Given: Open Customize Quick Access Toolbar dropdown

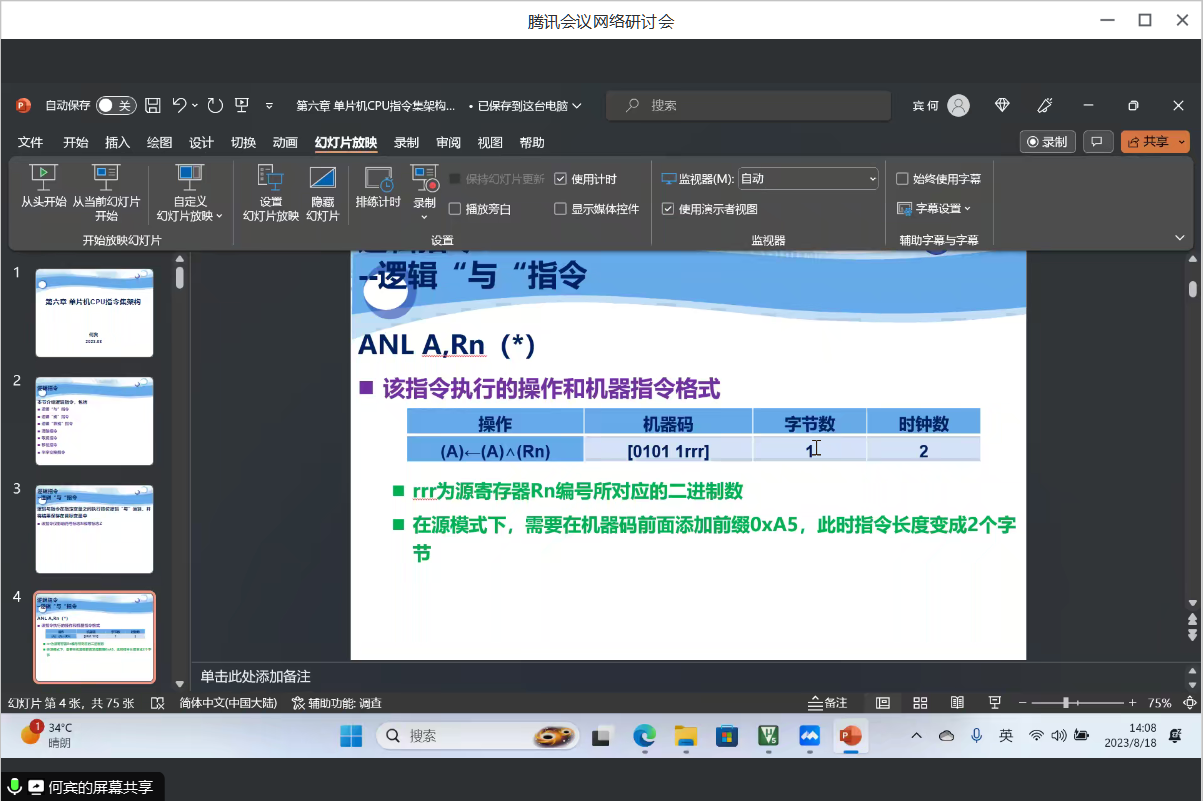Looking at the screenshot, I should 269,105.
